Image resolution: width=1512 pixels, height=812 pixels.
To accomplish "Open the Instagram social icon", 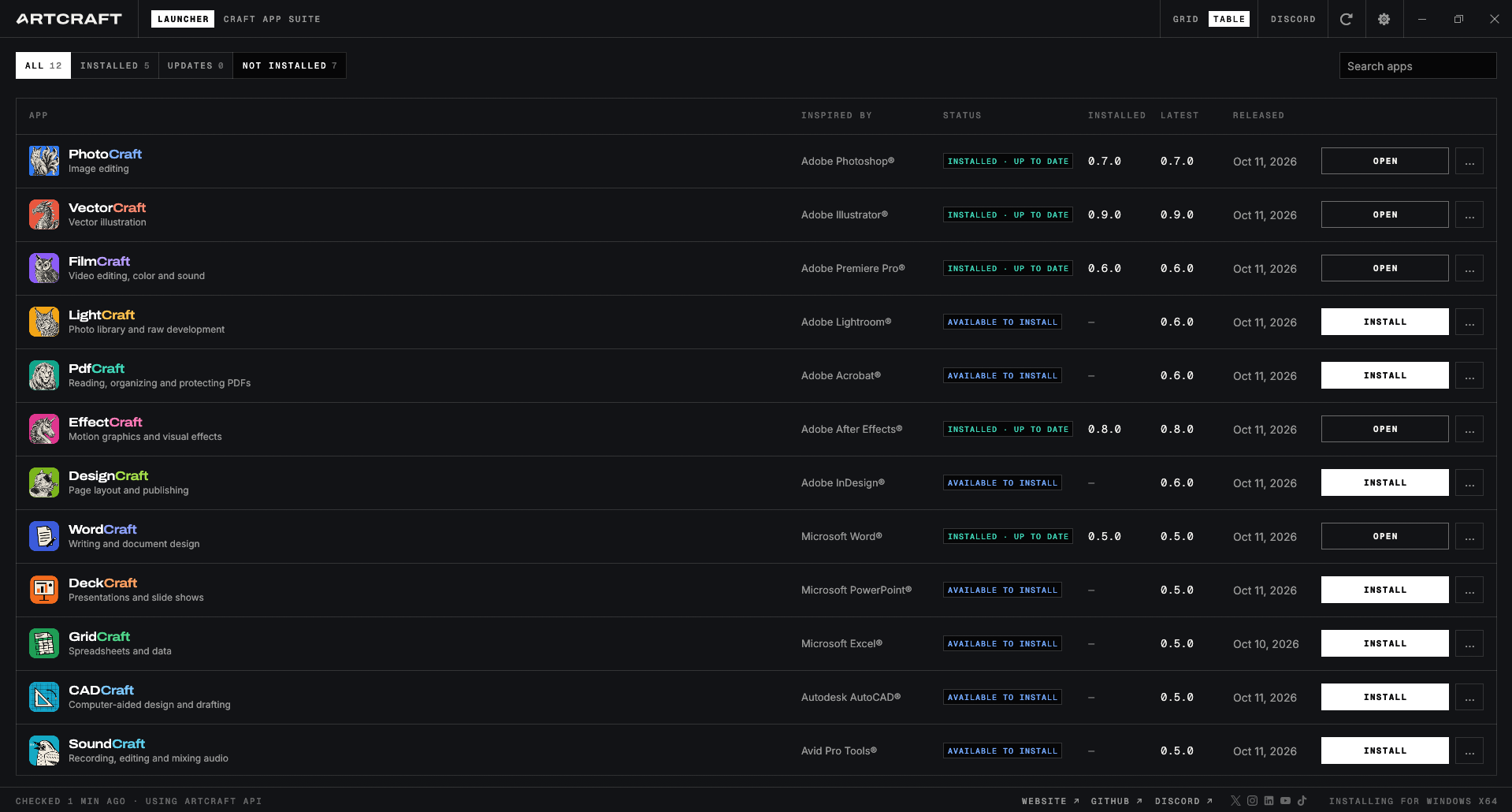I will (1252, 800).
